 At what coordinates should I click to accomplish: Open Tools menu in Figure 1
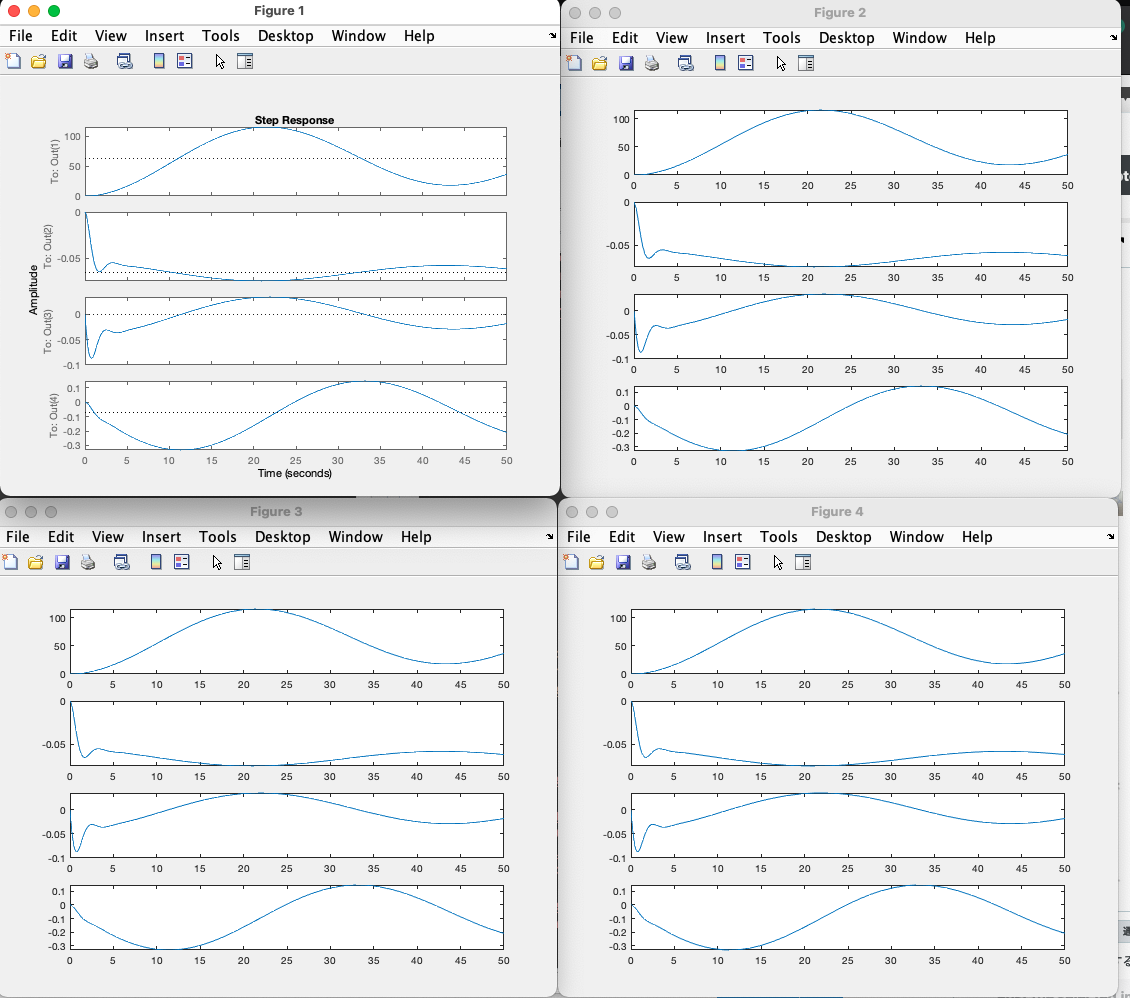pos(221,36)
